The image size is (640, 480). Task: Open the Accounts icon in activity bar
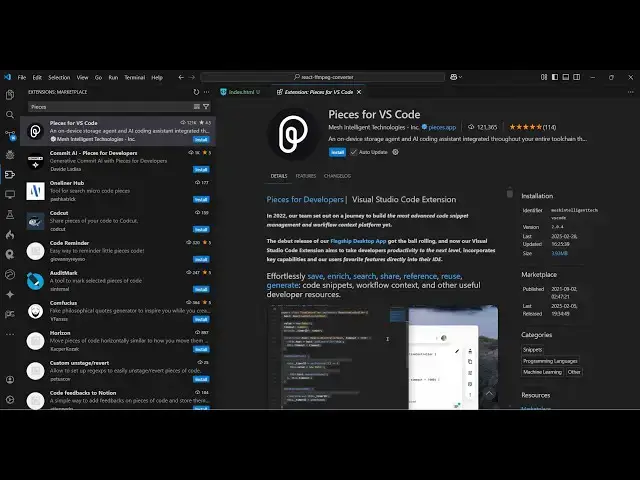(x=10, y=380)
